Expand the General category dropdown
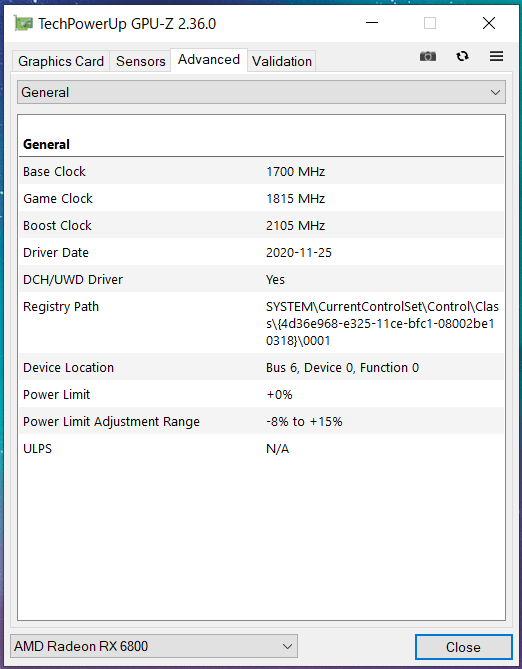 (261, 92)
